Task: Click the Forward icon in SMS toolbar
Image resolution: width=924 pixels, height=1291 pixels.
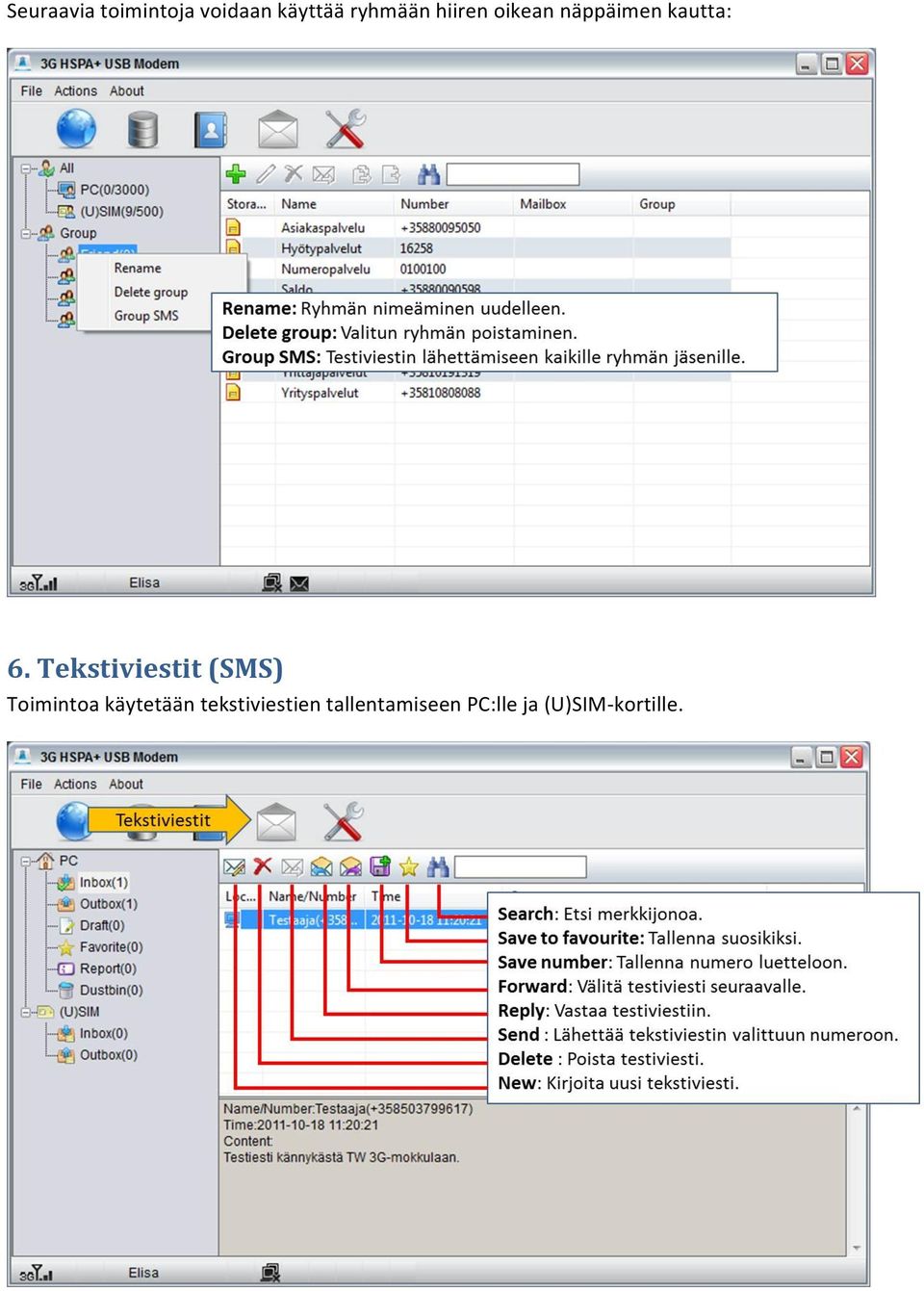Action: click(x=350, y=866)
